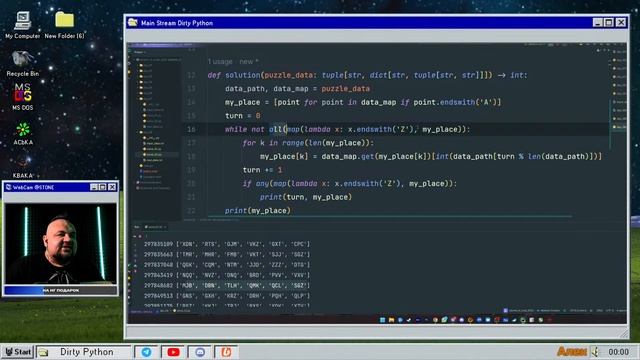This screenshot has height=360, width=640.
Task: Click the WebCam window title icon
Action: [x=9, y=187]
